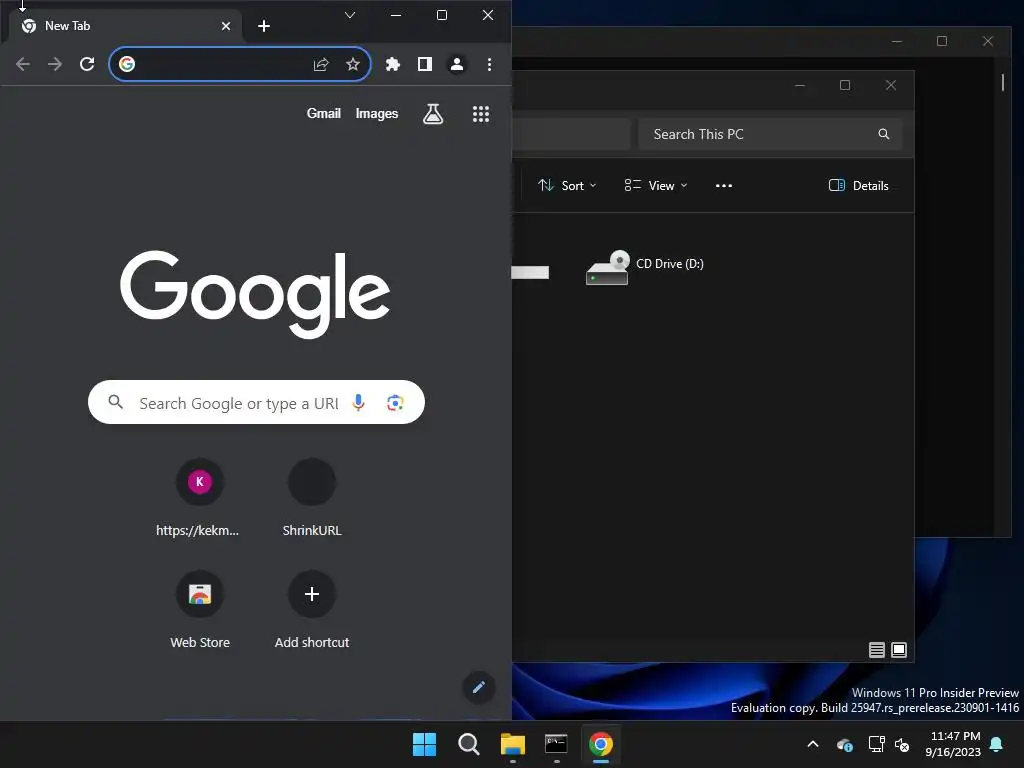Open a new Chrome tab
The width and height of the screenshot is (1024, 768).
click(x=264, y=26)
